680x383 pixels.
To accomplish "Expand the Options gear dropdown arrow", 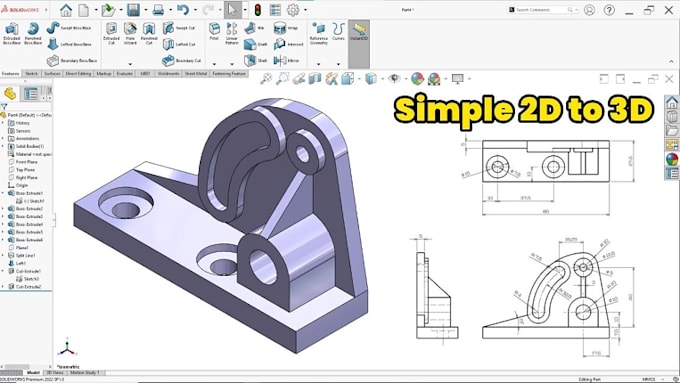I will (305, 10).
